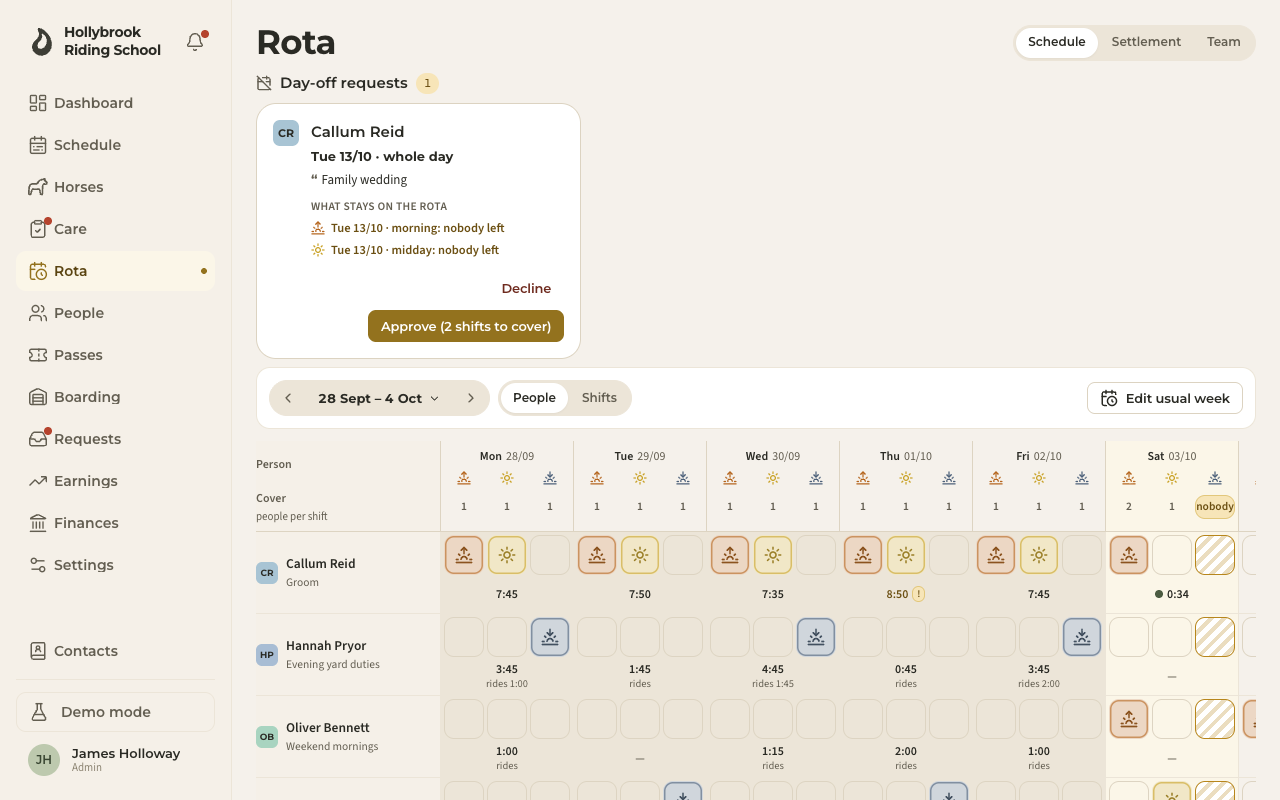Viewport: 1280px width, 800px height.
Task: Click the Demo mode flask button
Action: coord(115,712)
